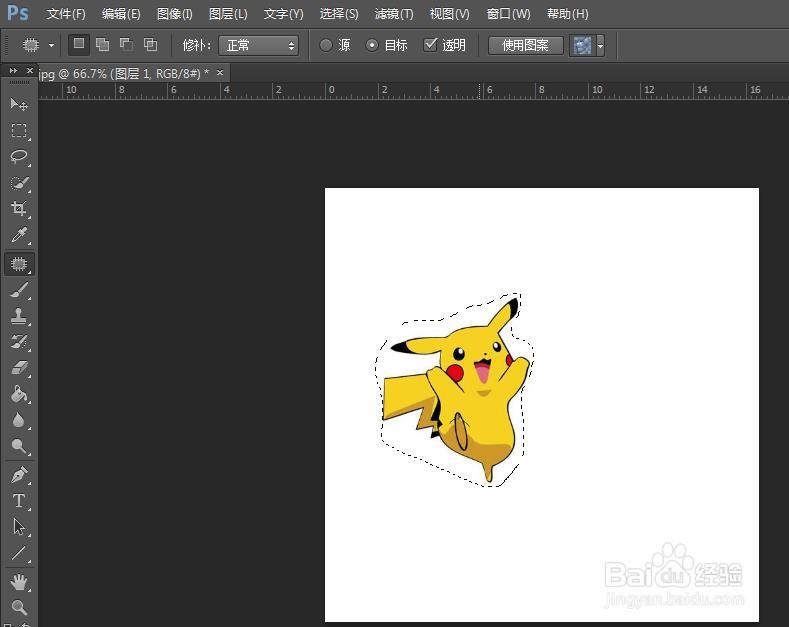Select the Quick Selection tool

pos(19,183)
